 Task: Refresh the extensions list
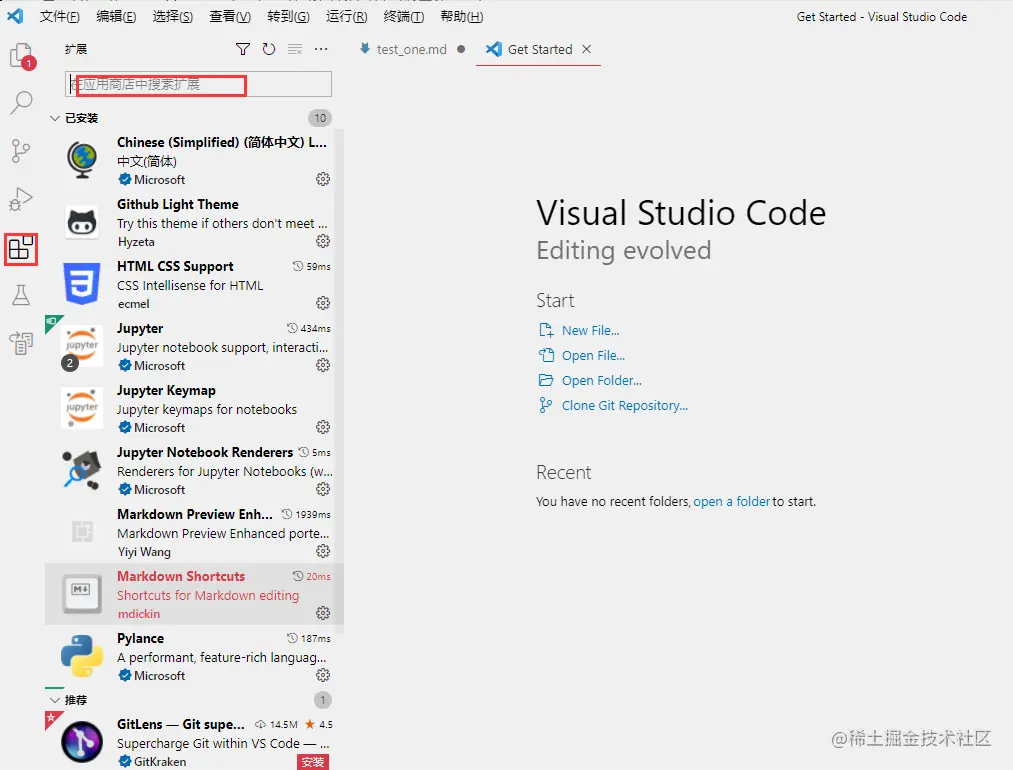(x=269, y=49)
